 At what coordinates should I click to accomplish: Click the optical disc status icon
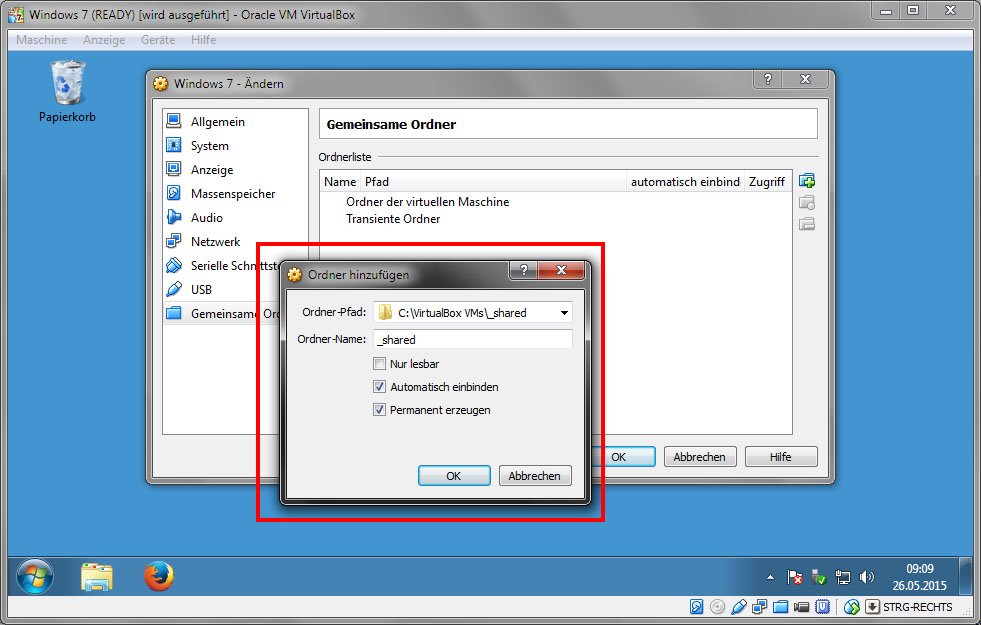click(x=718, y=606)
